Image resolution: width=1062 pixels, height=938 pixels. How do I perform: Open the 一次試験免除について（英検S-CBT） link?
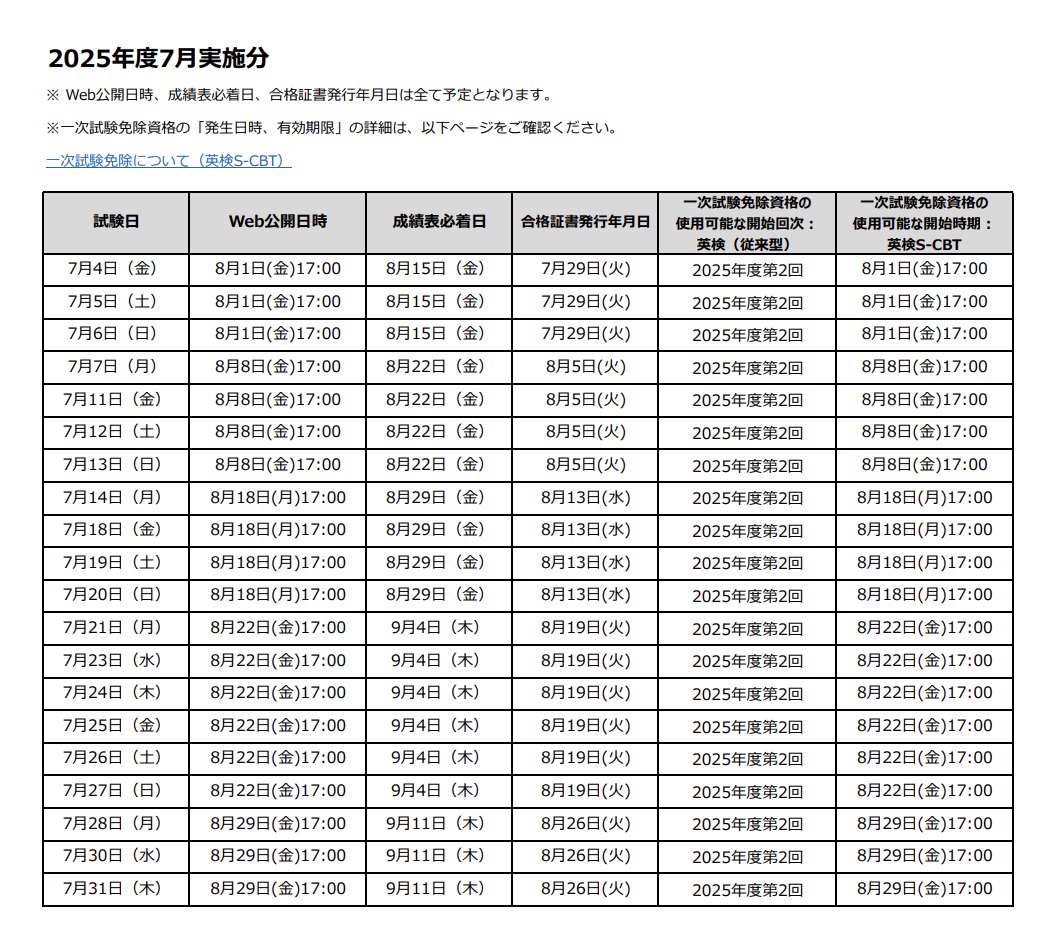pyautogui.click(x=169, y=161)
